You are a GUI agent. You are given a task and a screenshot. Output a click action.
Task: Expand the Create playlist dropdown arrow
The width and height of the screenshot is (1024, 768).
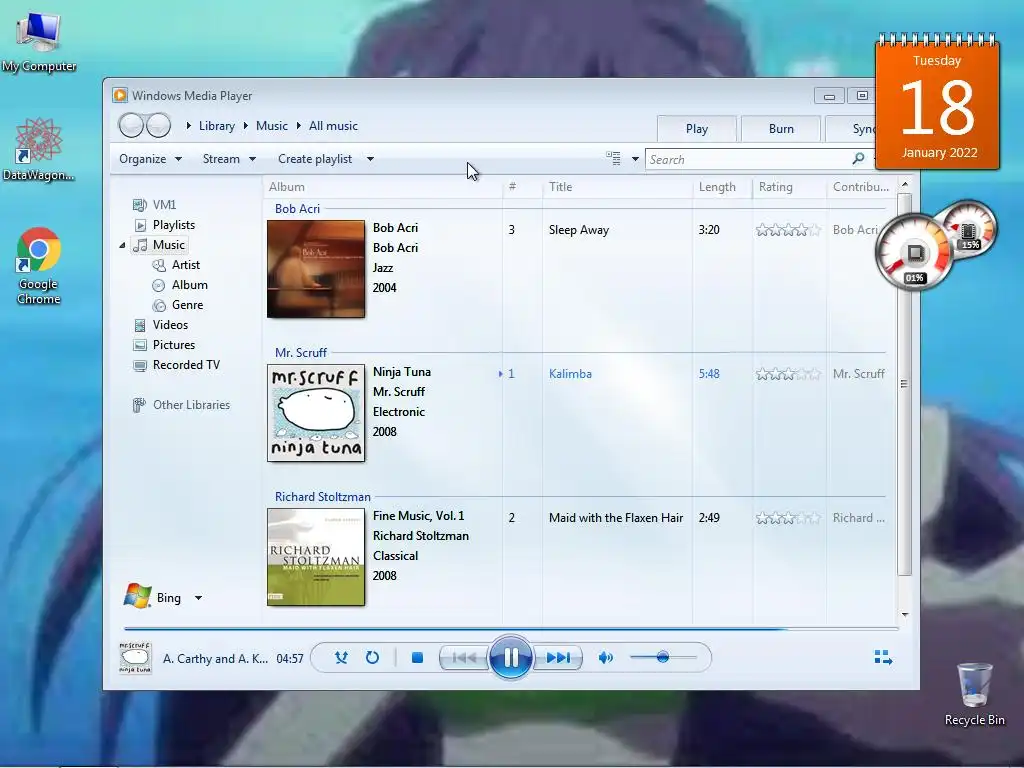pyautogui.click(x=370, y=159)
